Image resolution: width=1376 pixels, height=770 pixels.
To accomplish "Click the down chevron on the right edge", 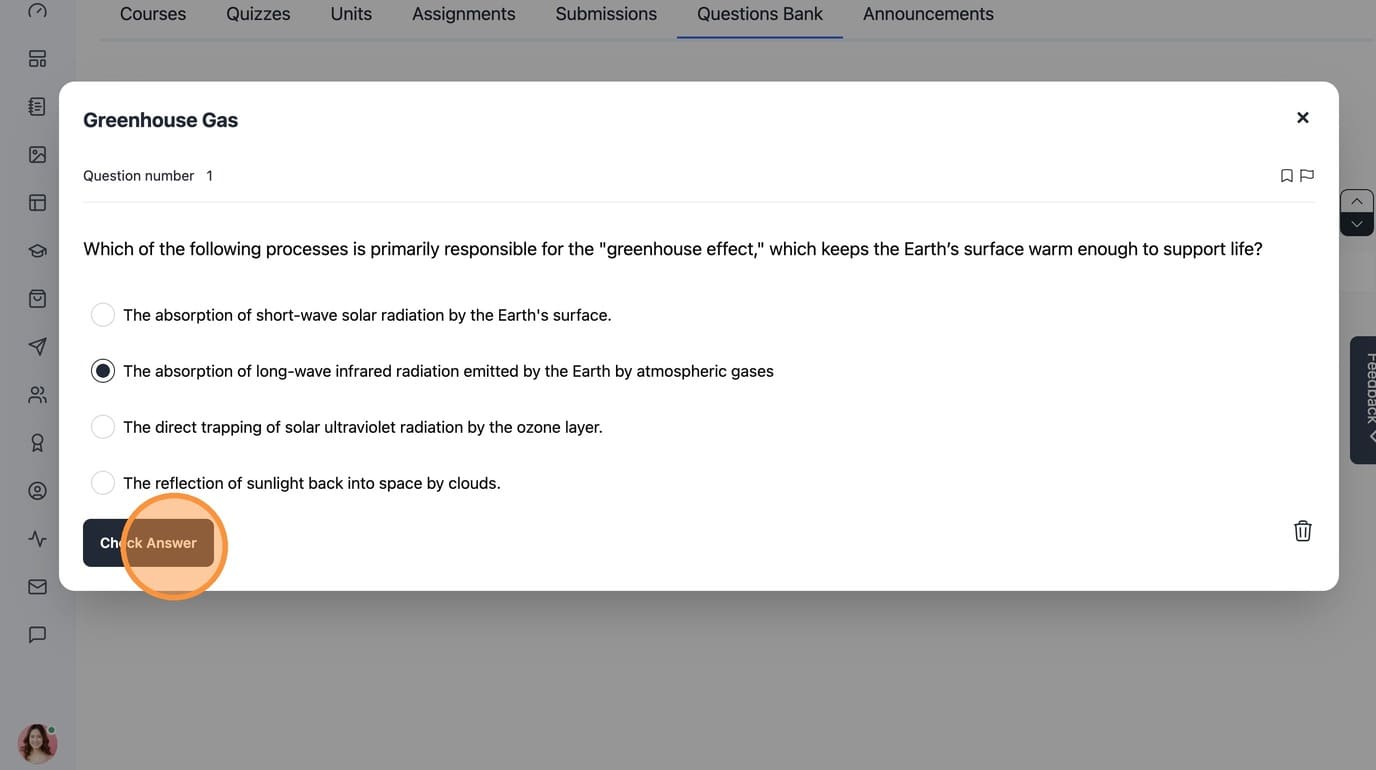I will pos(1357,224).
